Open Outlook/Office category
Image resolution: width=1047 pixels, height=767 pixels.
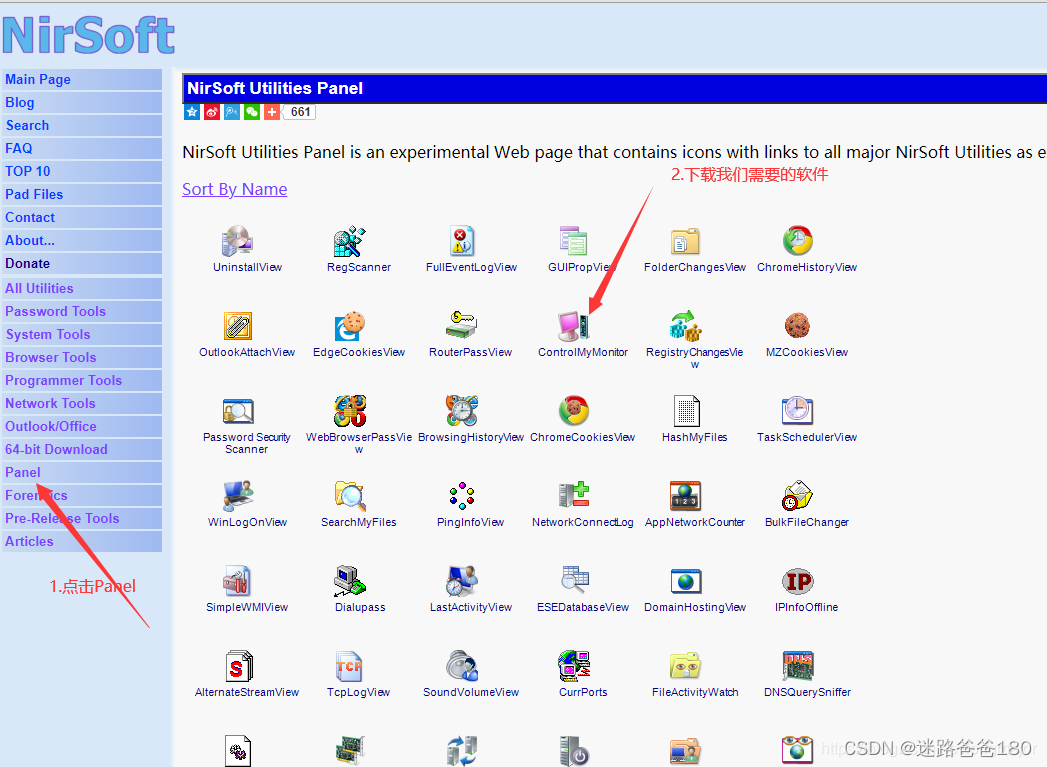click(81, 427)
